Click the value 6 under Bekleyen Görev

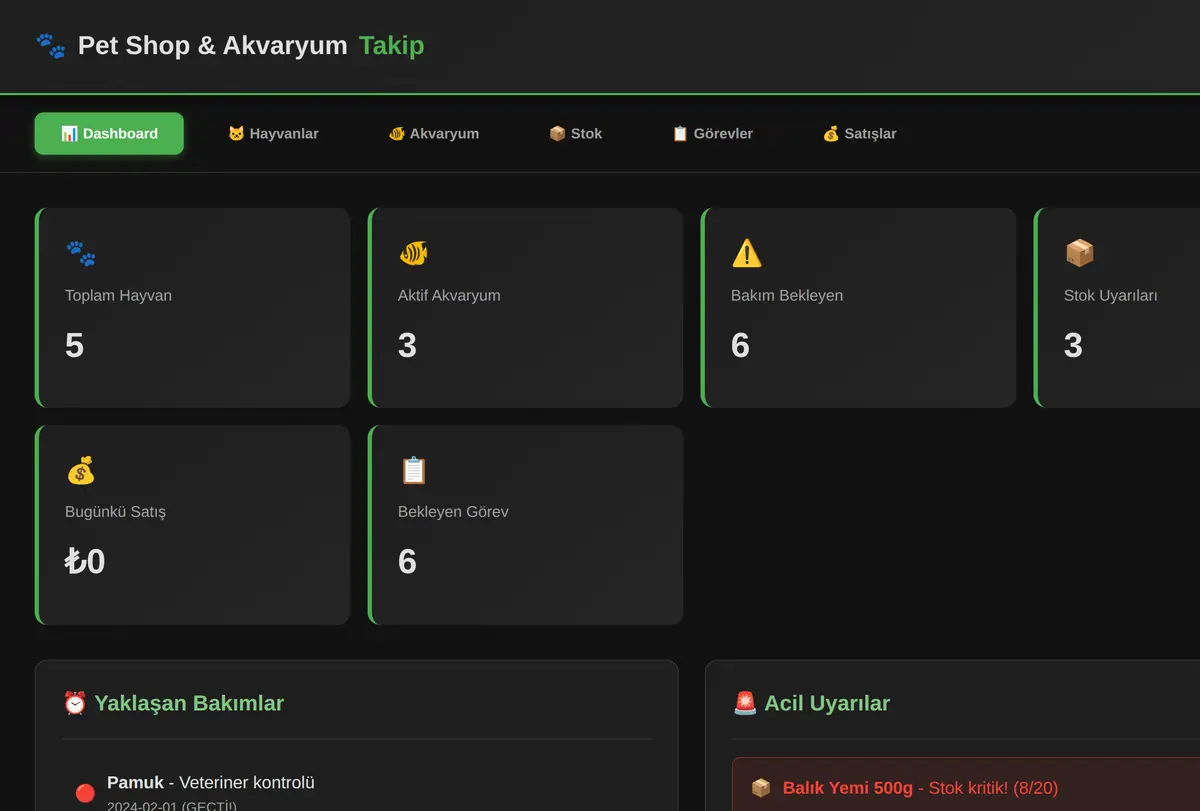407,561
